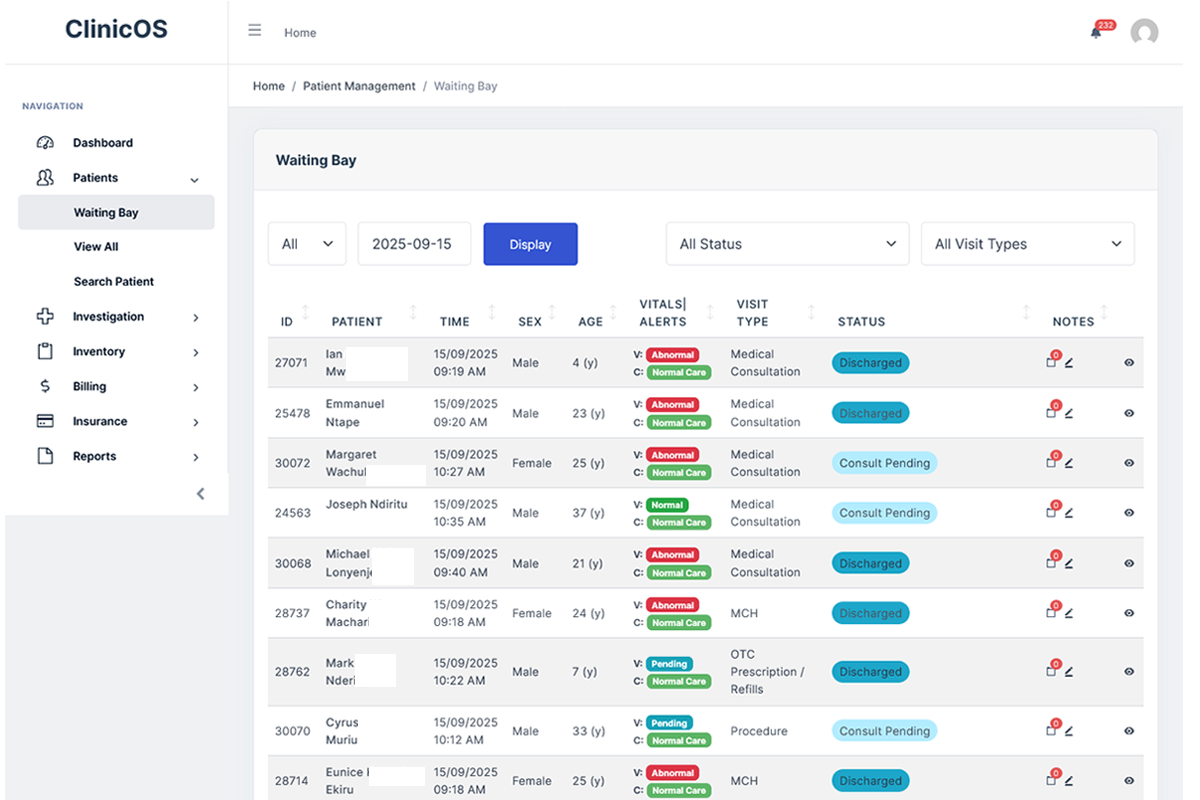Open notifications via the bell icon
Screen dimensions: 1200x800
1096,32
